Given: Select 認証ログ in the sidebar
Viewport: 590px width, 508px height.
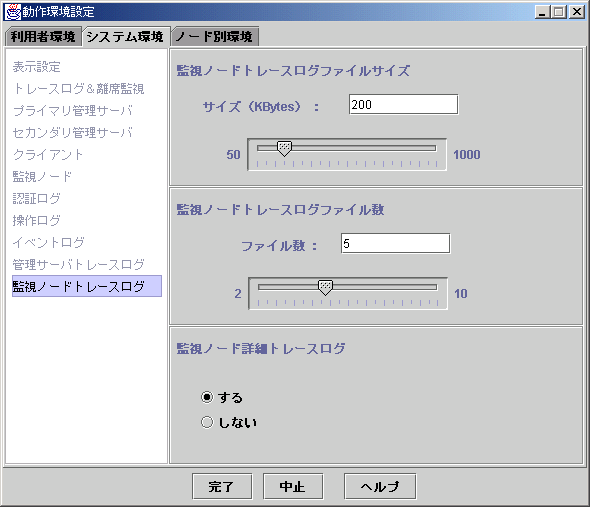Looking at the screenshot, I should click(x=36, y=198).
